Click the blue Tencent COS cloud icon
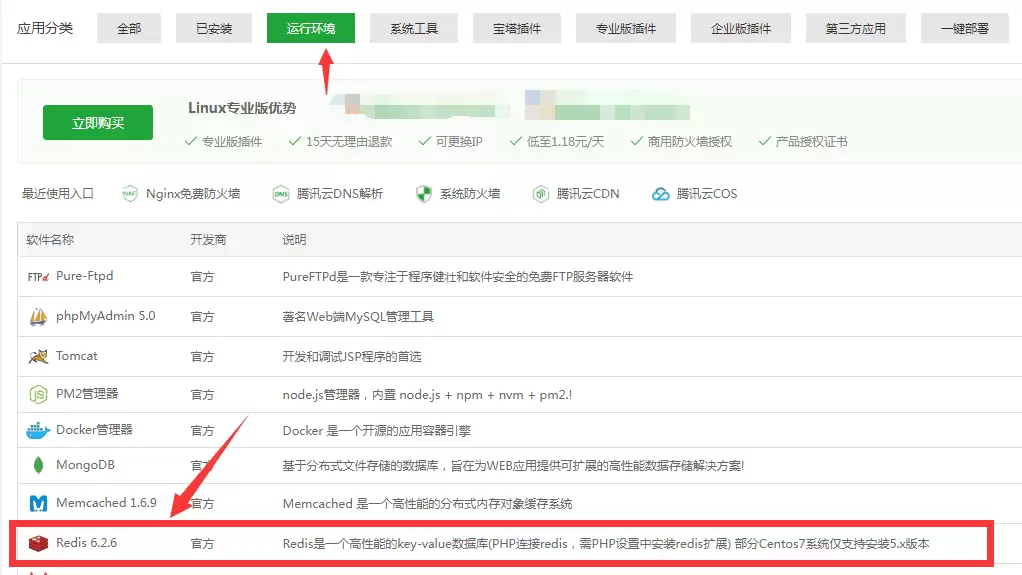Viewport: 1022px width, 575px height. coord(661,194)
